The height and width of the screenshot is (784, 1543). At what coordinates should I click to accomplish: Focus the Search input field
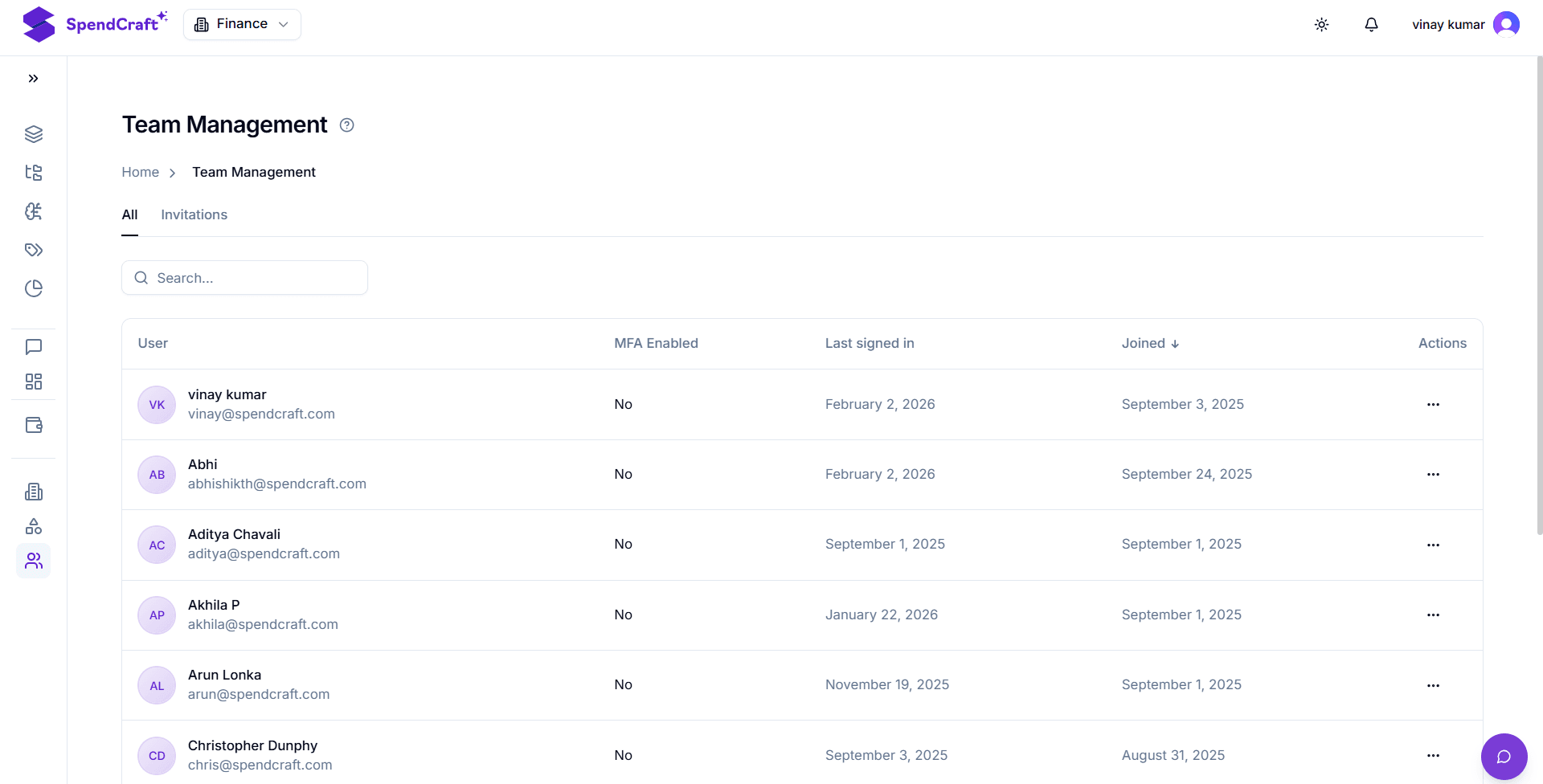pos(245,278)
